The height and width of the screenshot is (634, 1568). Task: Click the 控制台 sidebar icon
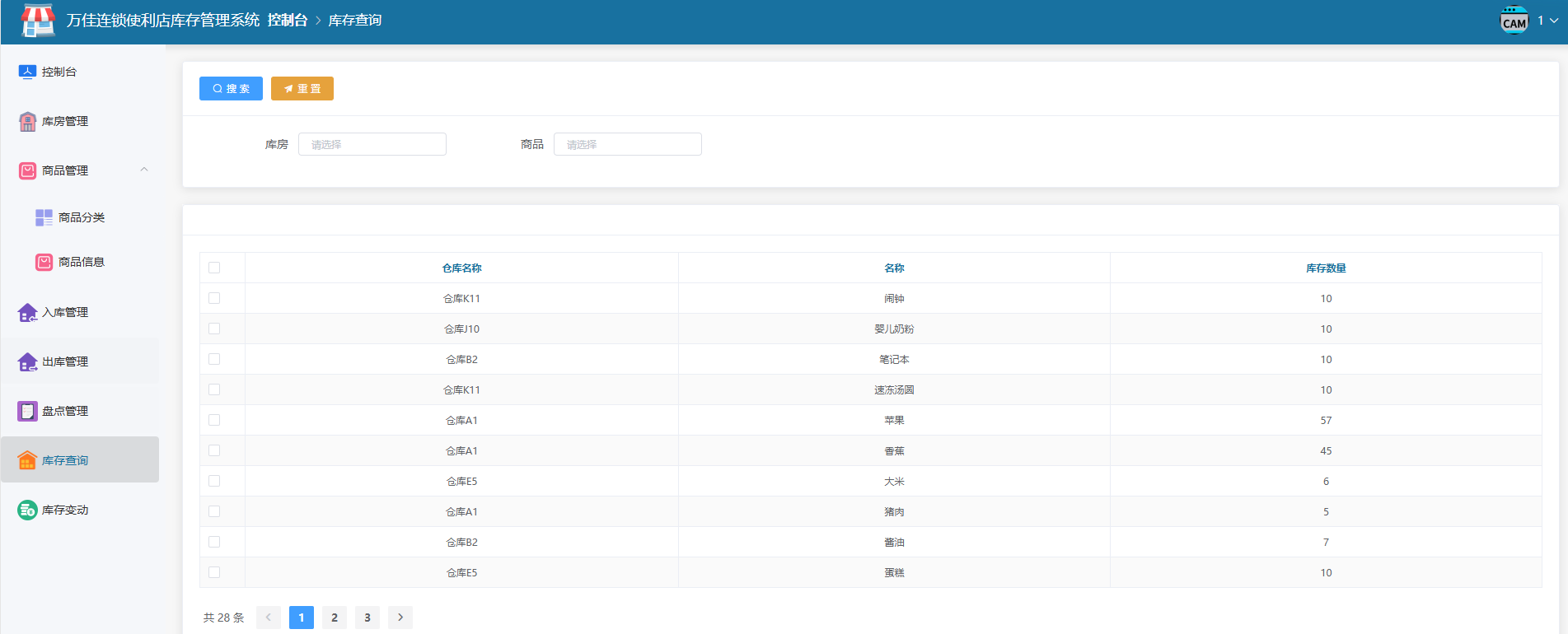pos(27,72)
